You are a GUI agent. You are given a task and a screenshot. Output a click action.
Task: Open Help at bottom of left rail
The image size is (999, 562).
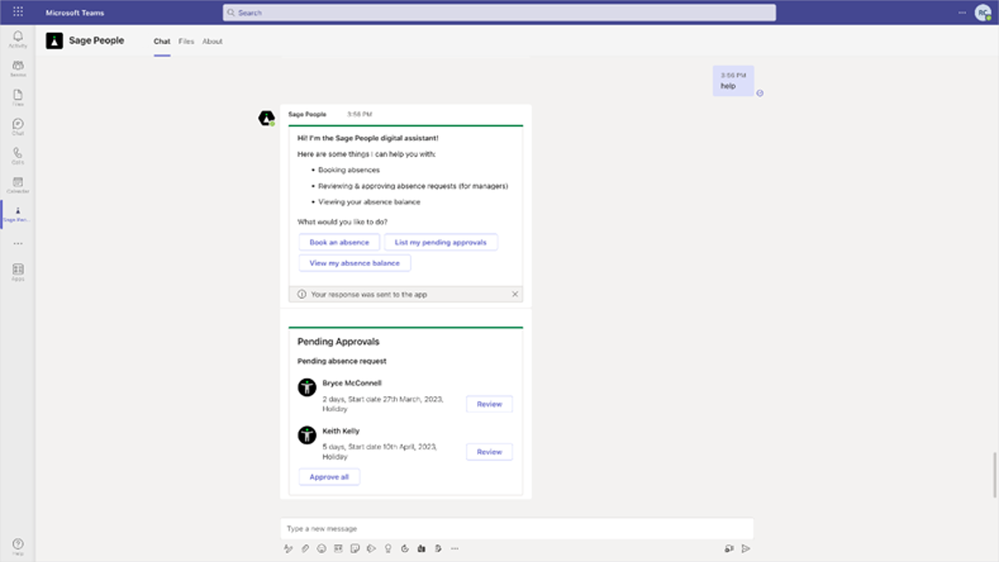point(18,547)
